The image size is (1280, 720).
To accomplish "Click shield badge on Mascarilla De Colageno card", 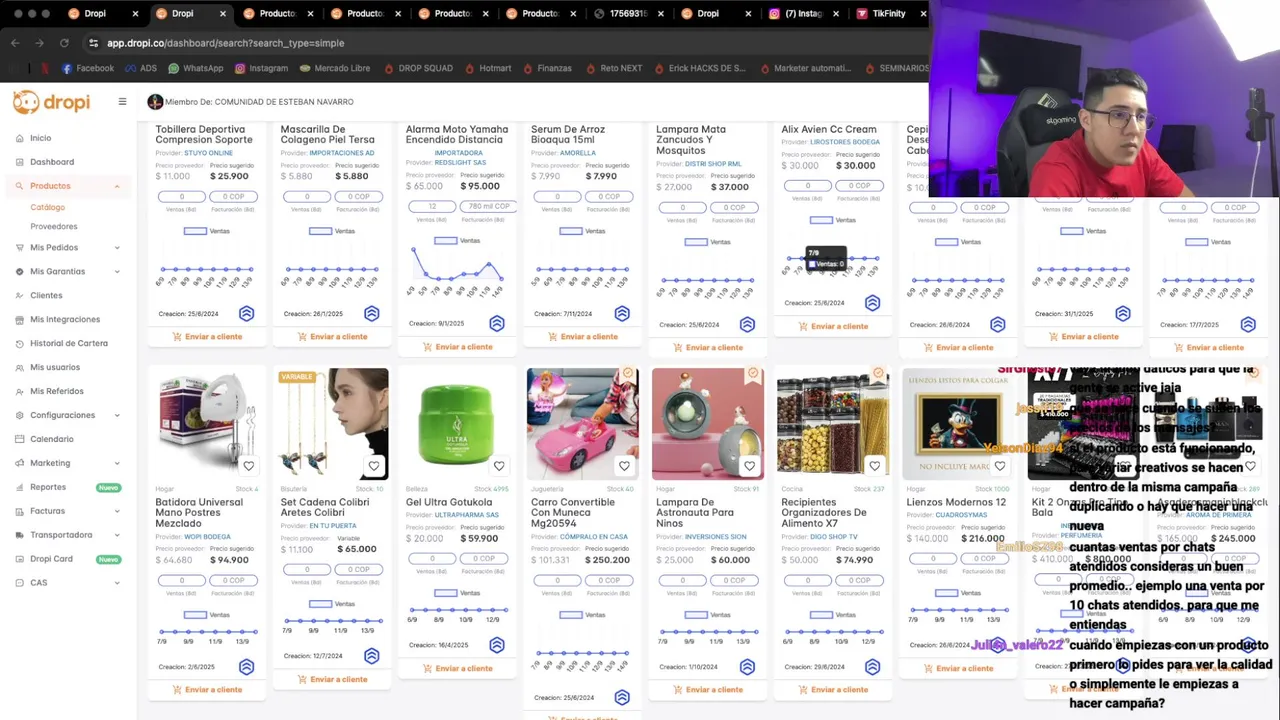I will click(372, 314).
